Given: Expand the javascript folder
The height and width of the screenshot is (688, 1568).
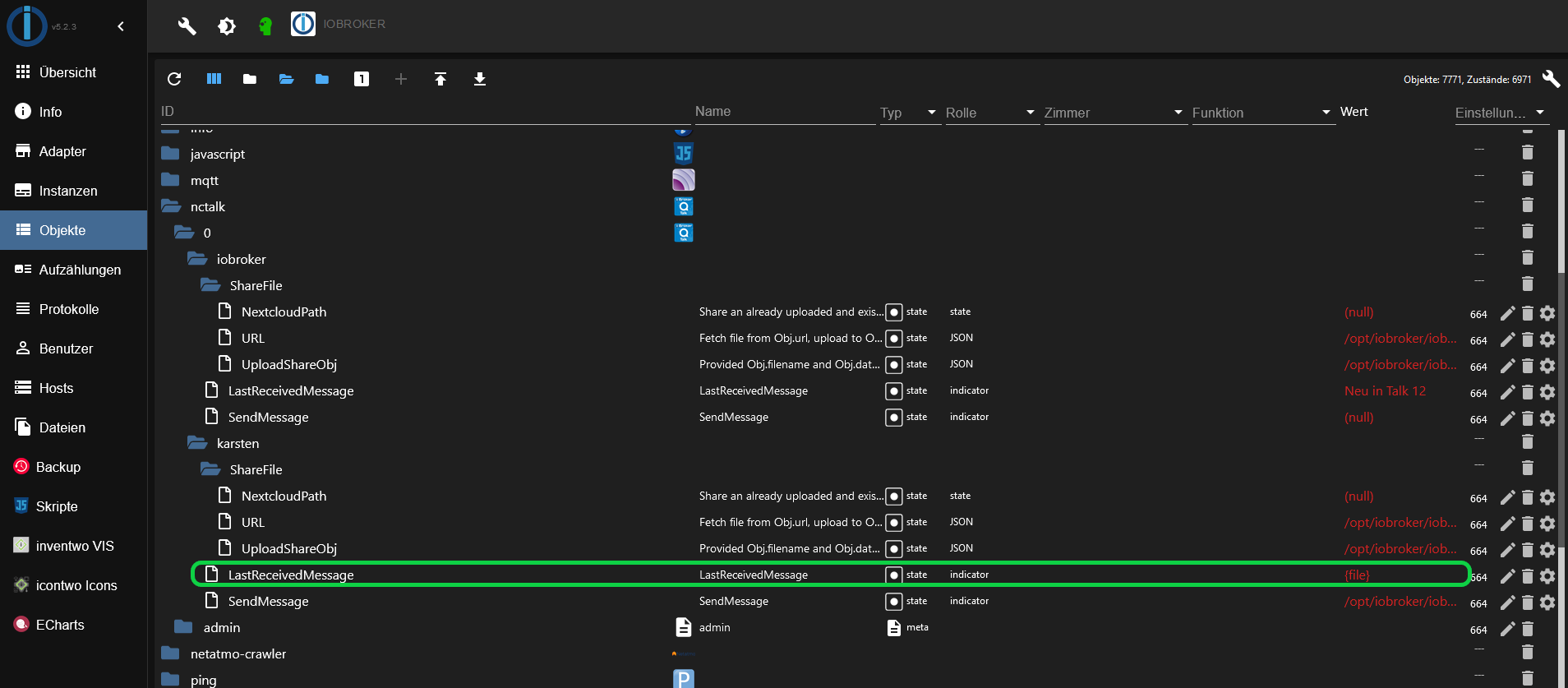Looking at the screenshot, I should point(170,154).
